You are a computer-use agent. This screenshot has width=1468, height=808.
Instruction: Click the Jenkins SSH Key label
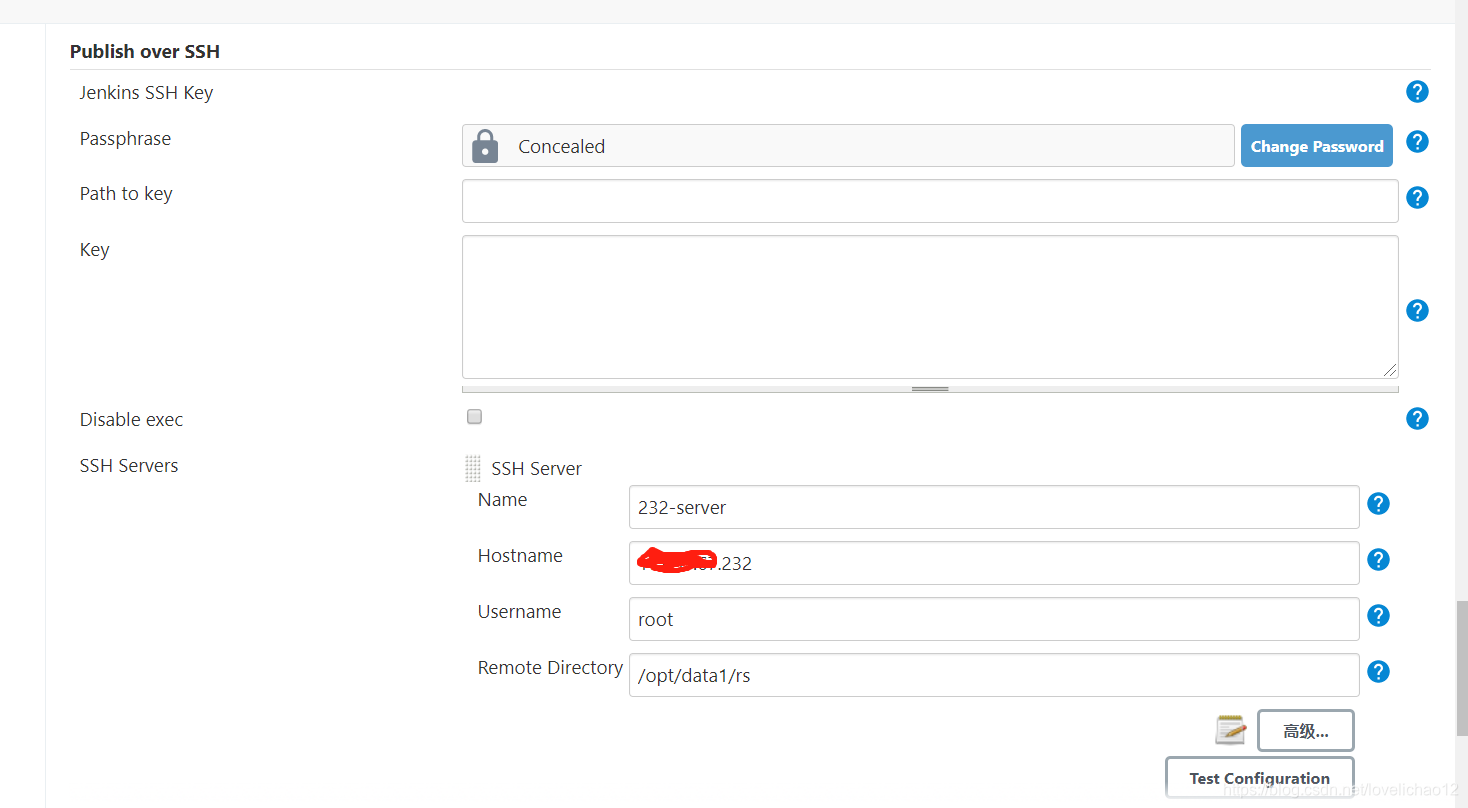click(147, 93)
